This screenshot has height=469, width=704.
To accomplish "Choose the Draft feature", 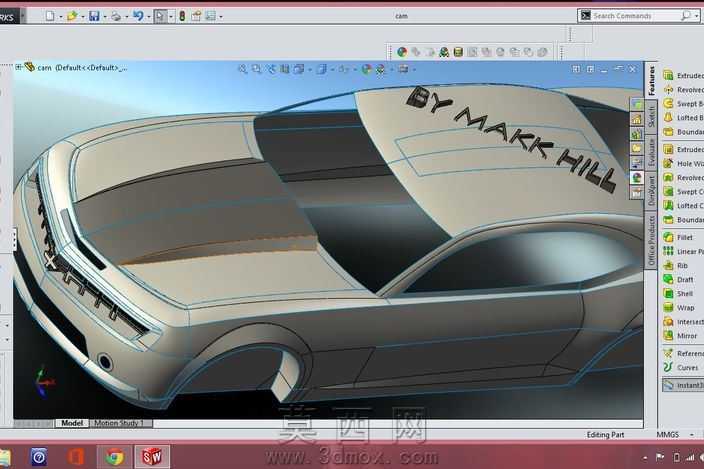I will tap(678, 279).
